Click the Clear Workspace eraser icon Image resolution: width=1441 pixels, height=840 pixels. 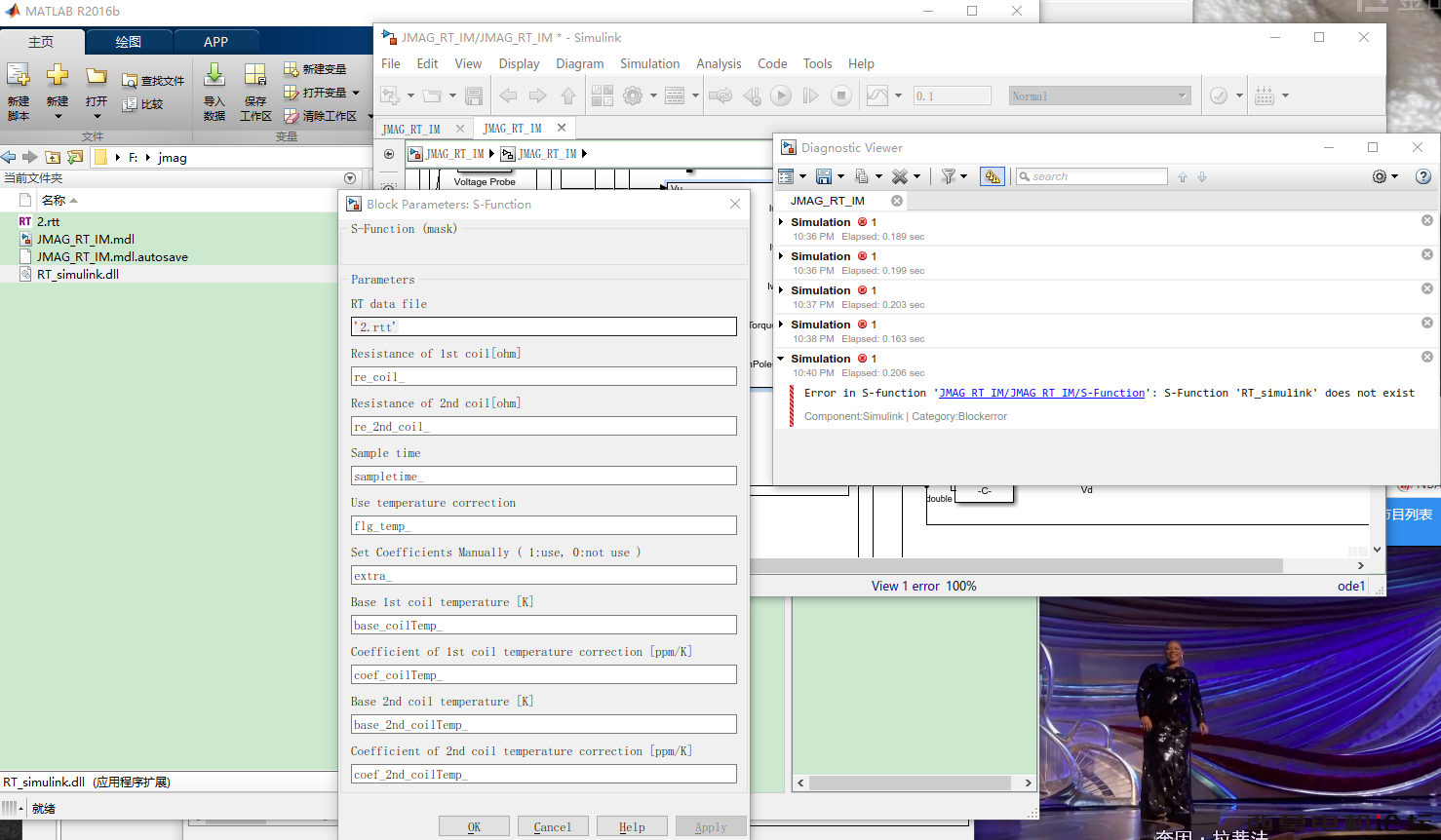(291, 116)
